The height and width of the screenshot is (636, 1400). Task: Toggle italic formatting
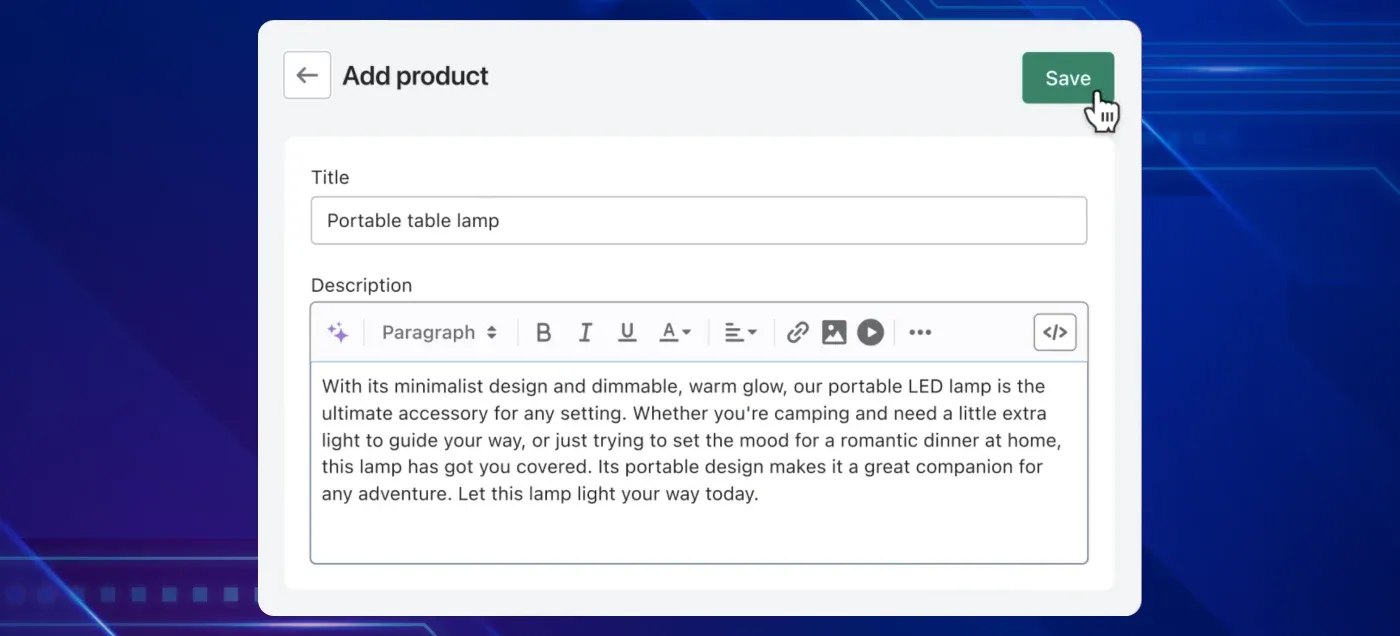[586, 333]
